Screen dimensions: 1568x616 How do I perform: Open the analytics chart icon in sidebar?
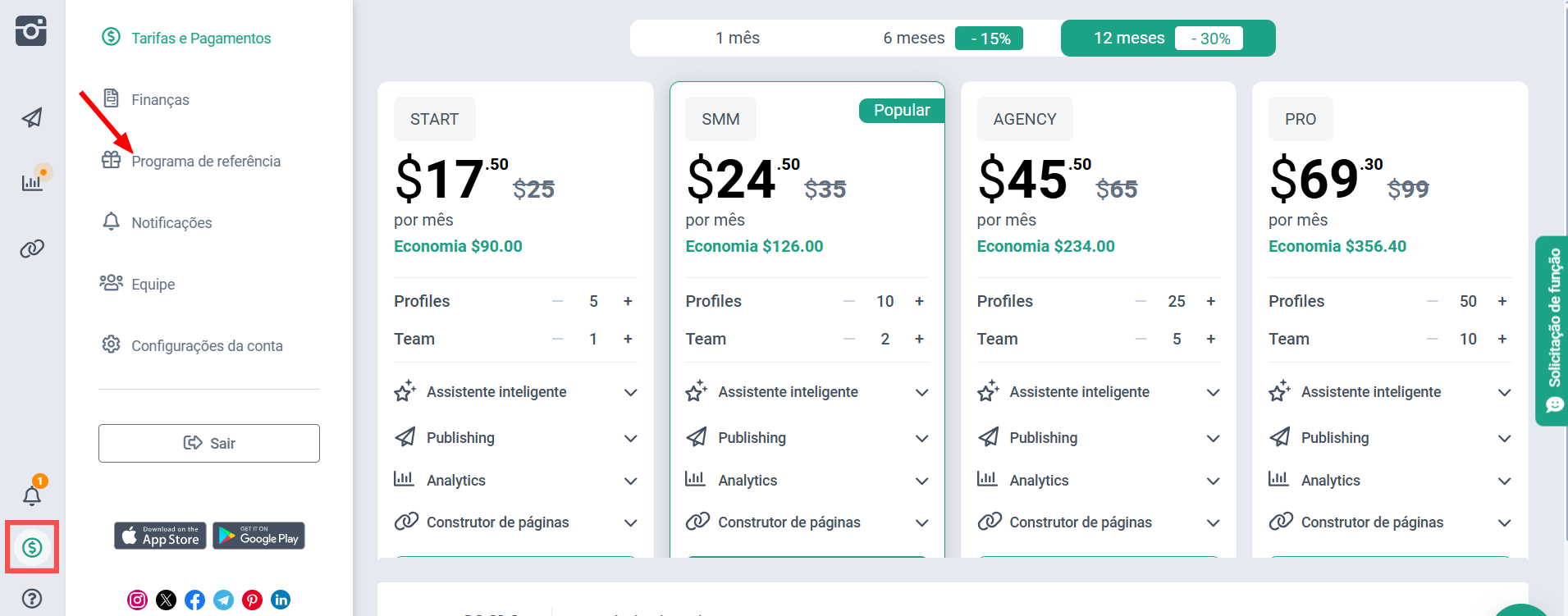click(32, 182)
